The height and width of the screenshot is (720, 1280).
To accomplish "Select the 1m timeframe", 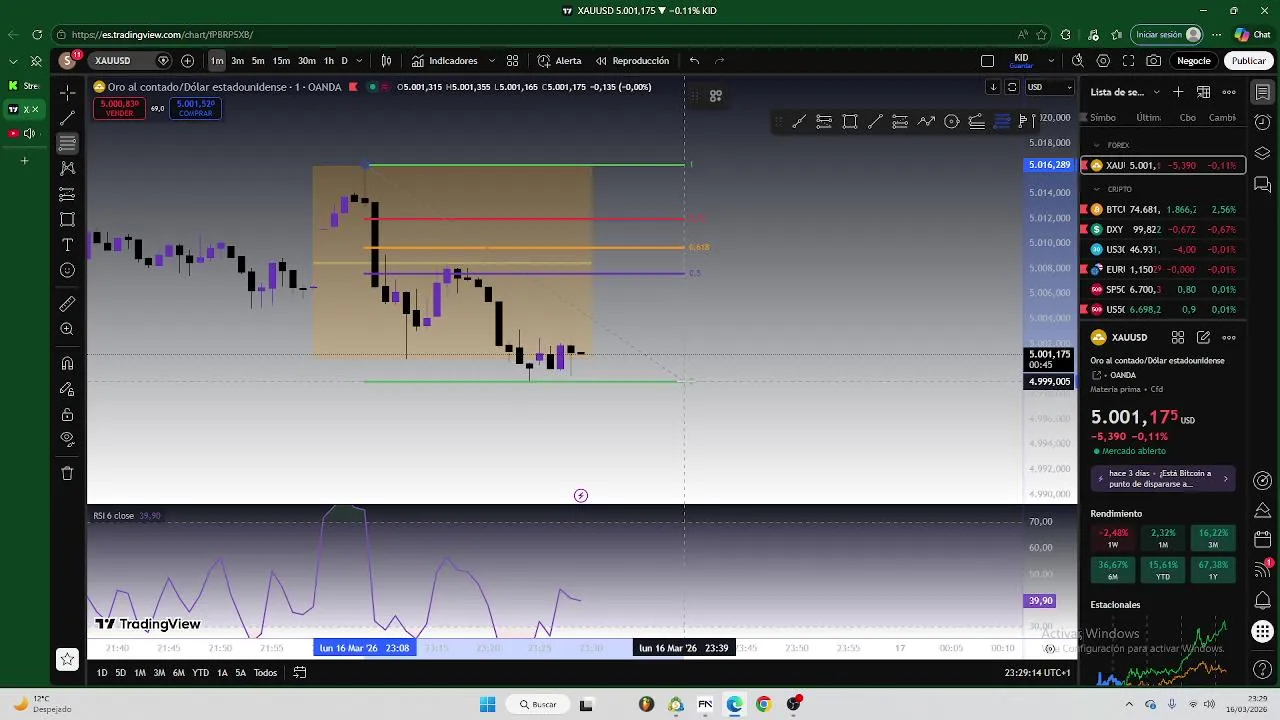I will tap(217, 61).
